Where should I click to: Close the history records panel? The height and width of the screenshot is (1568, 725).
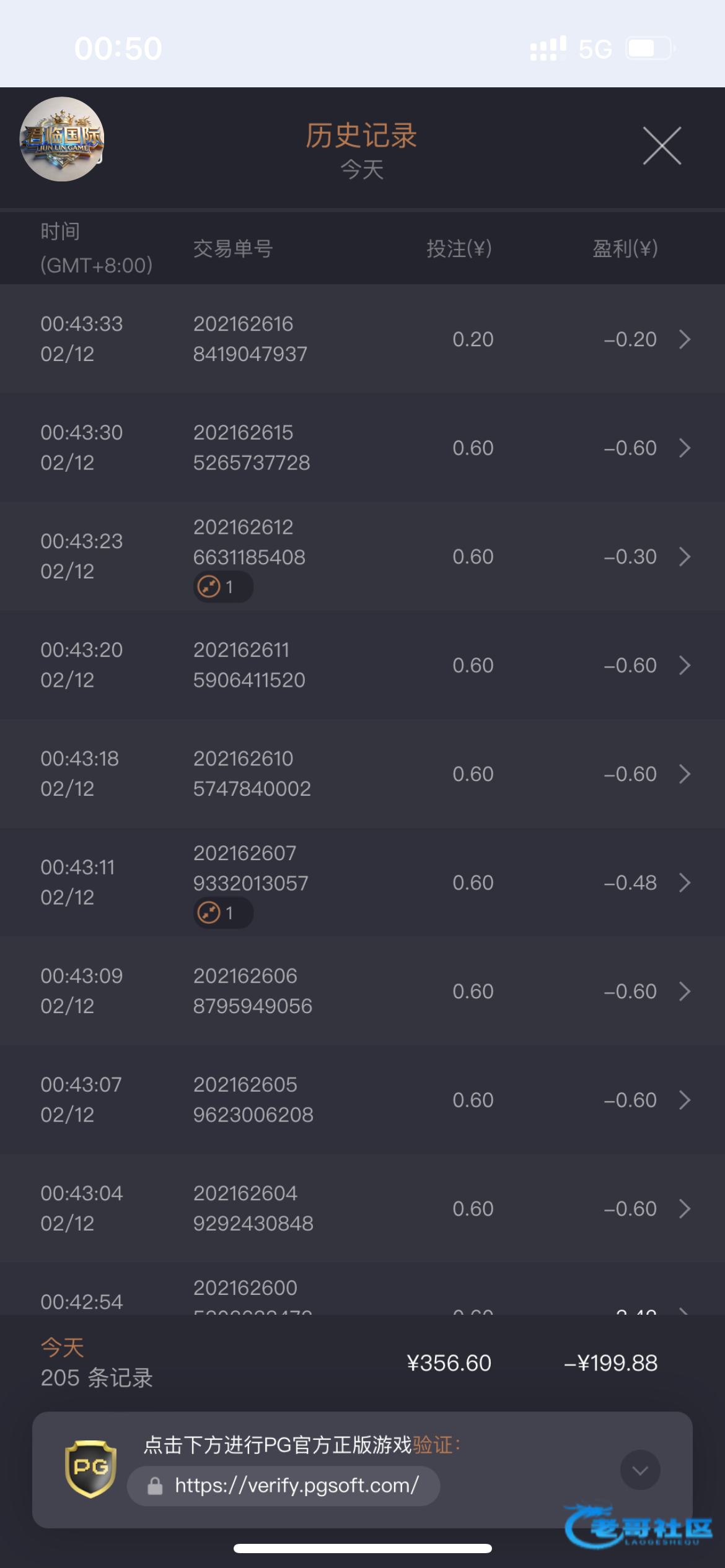point(662,146)
